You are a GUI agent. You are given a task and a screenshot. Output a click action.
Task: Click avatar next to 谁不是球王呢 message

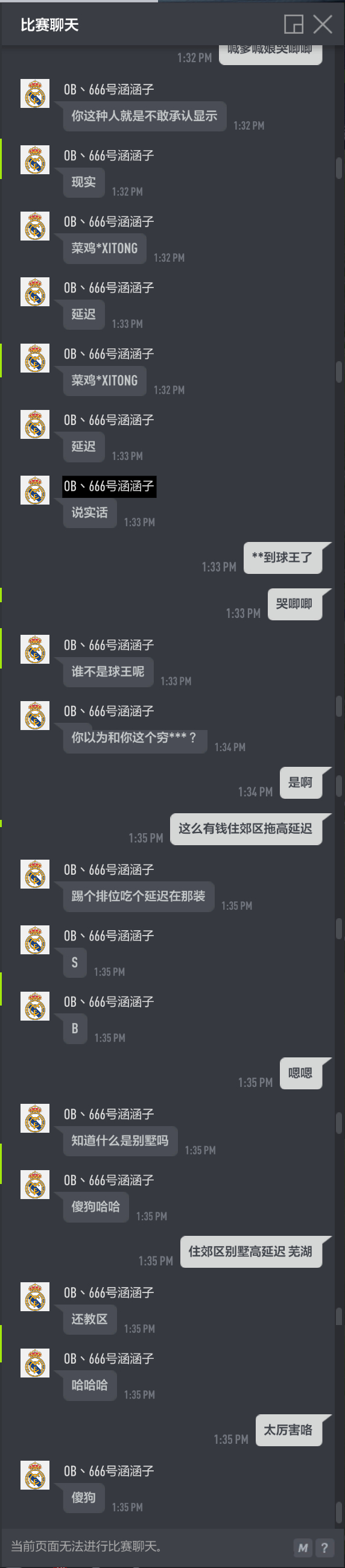click(x=35, y=649)
